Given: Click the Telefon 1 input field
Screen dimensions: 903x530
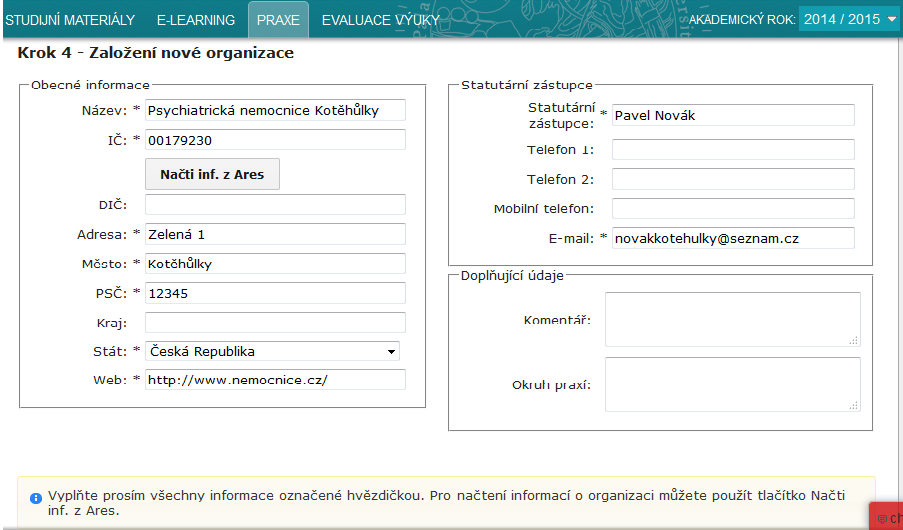Looking at the screenshot, I should click(733, 150).
